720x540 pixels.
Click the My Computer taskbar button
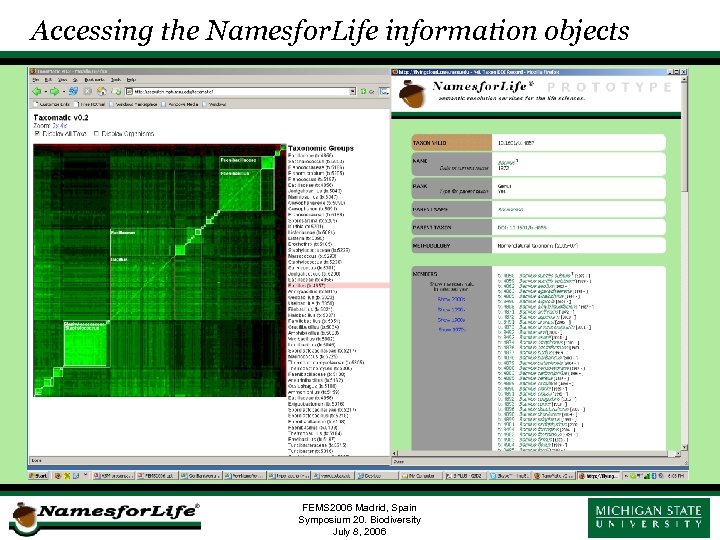pyautogui.click(x=419, y=476)
